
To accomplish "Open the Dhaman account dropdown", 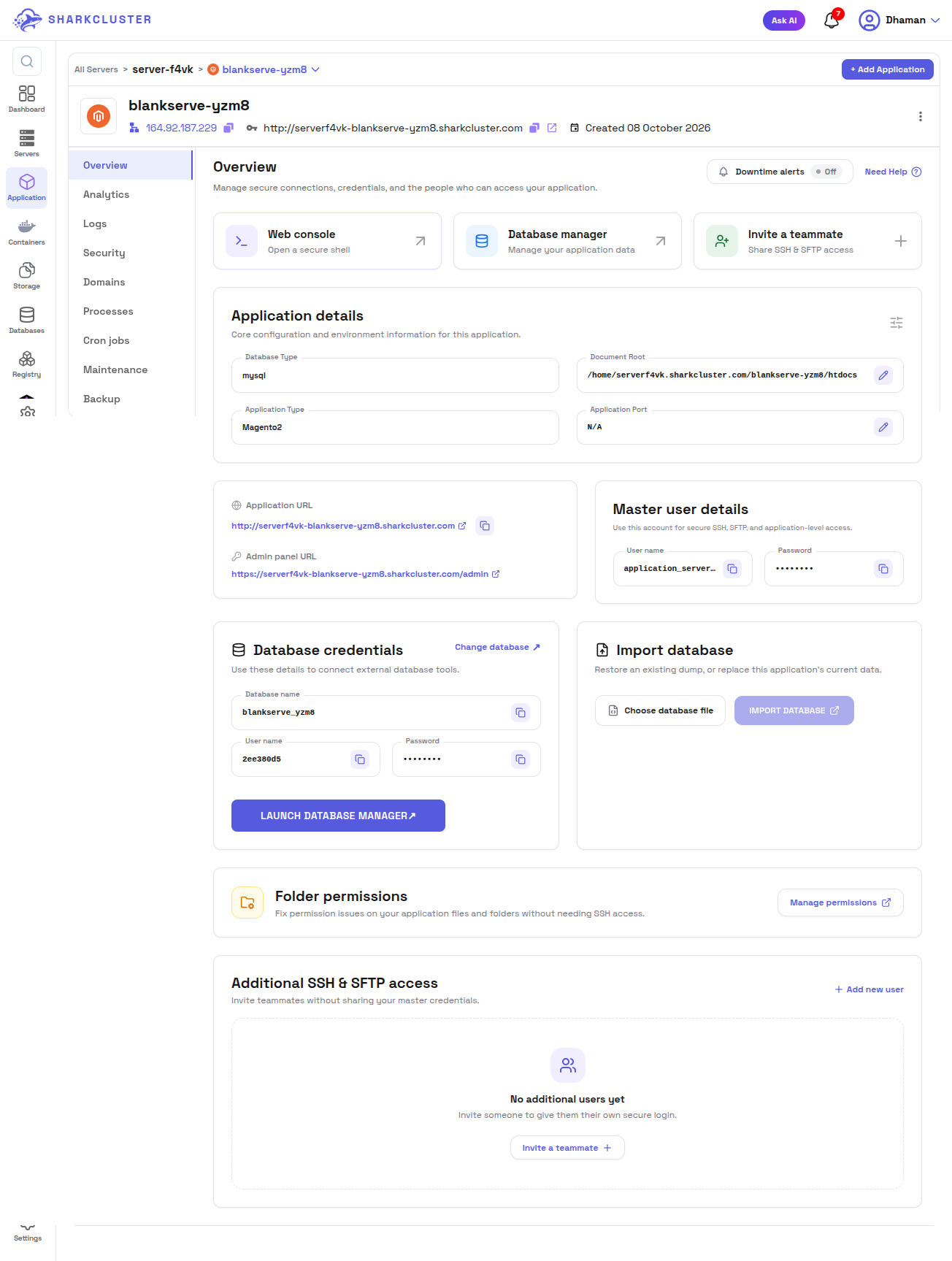I will (899, 20).
